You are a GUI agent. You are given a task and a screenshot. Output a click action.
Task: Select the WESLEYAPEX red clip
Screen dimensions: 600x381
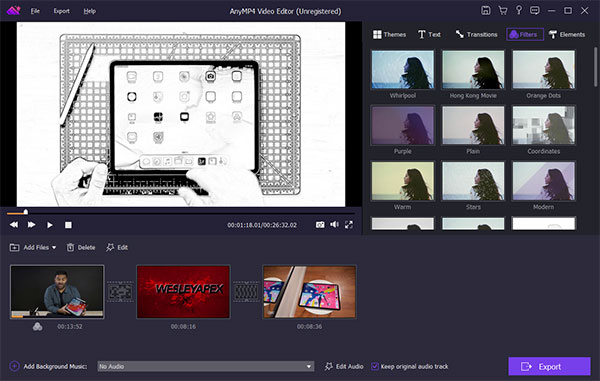183,292
